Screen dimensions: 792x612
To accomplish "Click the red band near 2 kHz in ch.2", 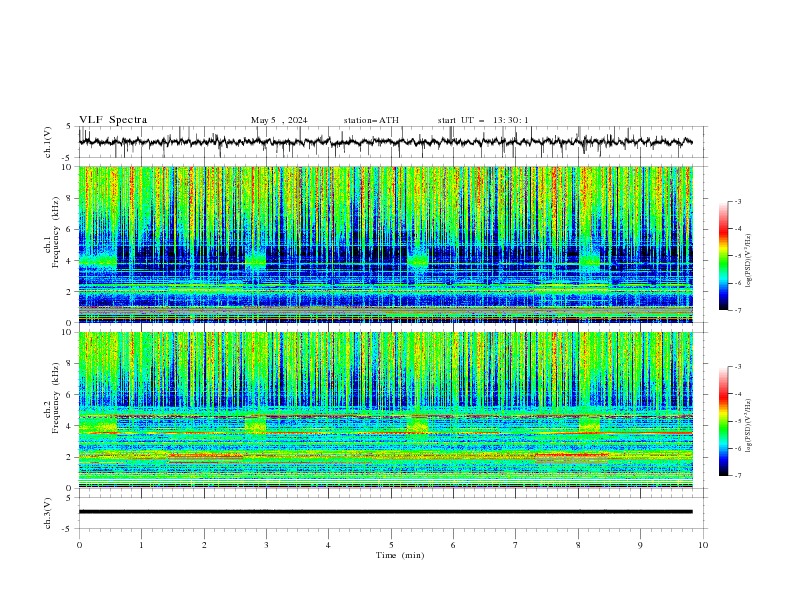I will (573, 455).
